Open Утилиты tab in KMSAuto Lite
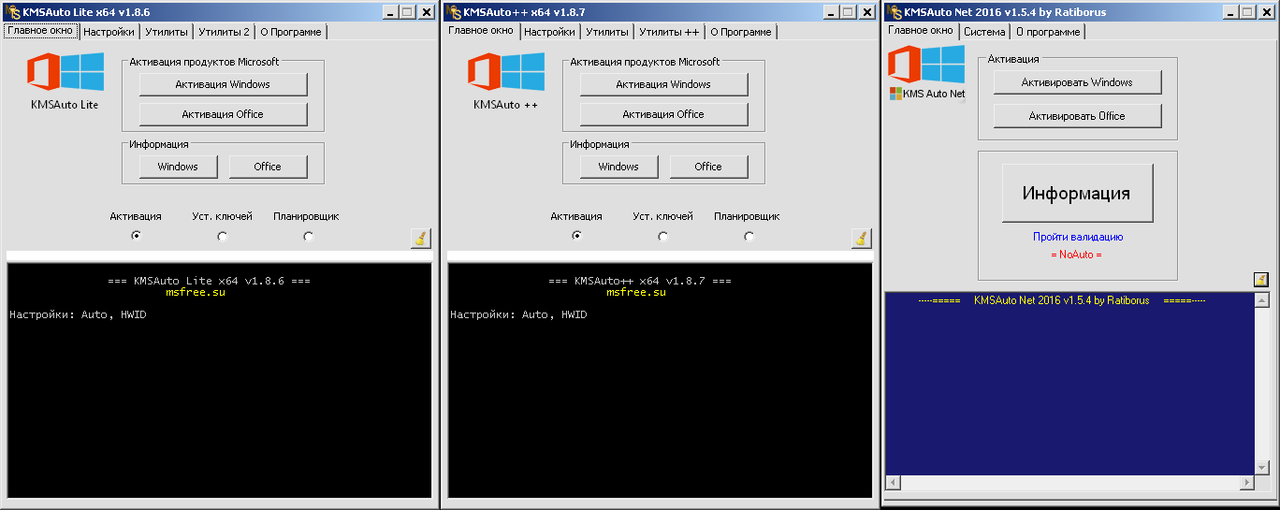1280x510 pixels. click(166, 32)
